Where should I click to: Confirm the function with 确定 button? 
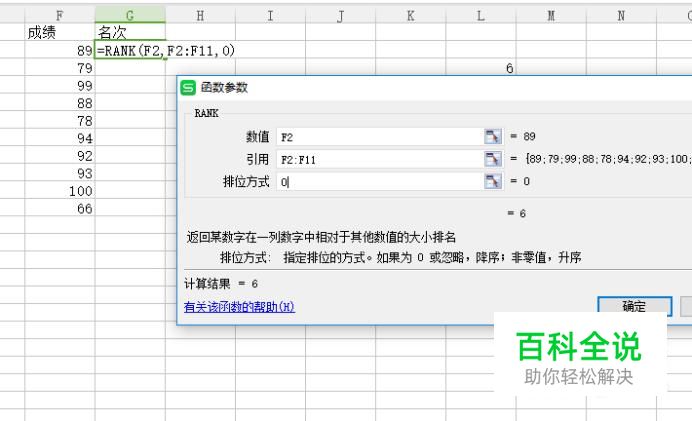(x=635, y=306)
